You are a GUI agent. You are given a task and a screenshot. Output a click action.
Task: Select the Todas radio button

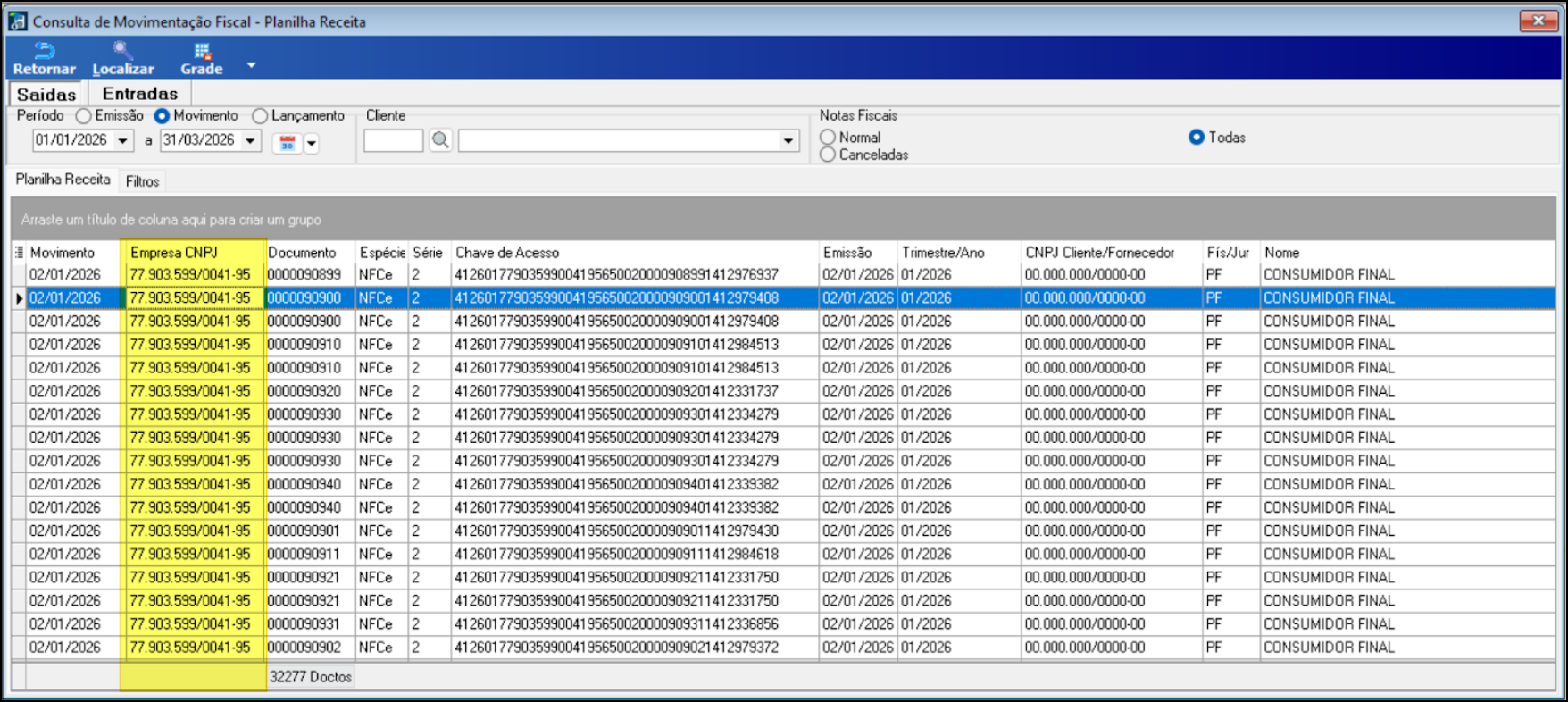1197,138
